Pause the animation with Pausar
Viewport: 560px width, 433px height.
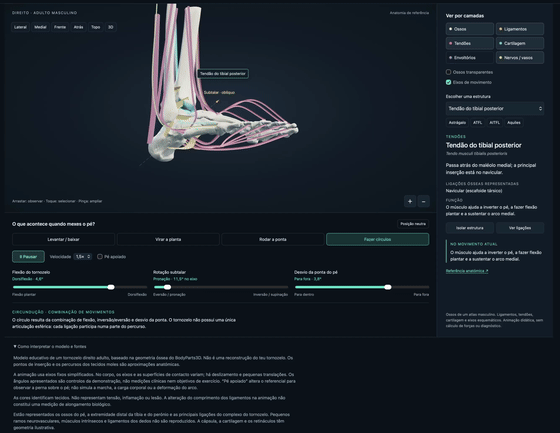pos(28,257)
